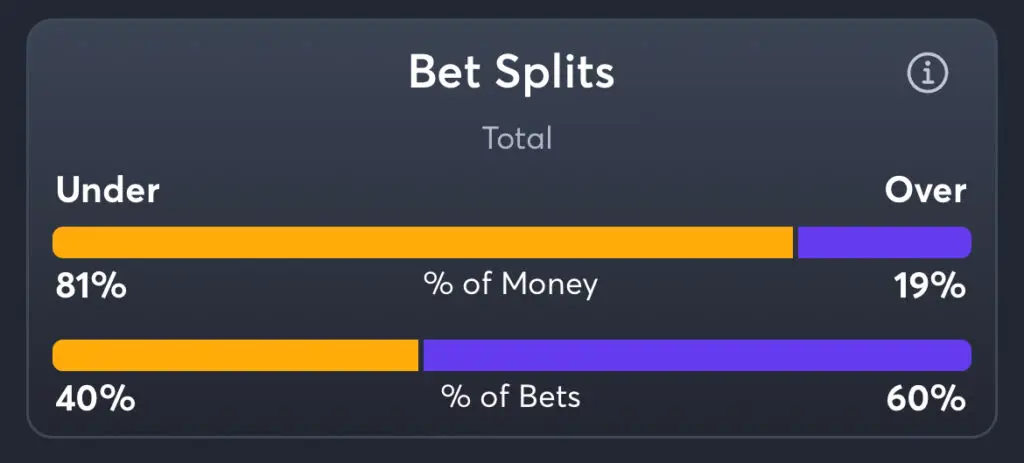Click the orange Under segment of money bar
Viewport: 1024px width, 463px height.
423,242
